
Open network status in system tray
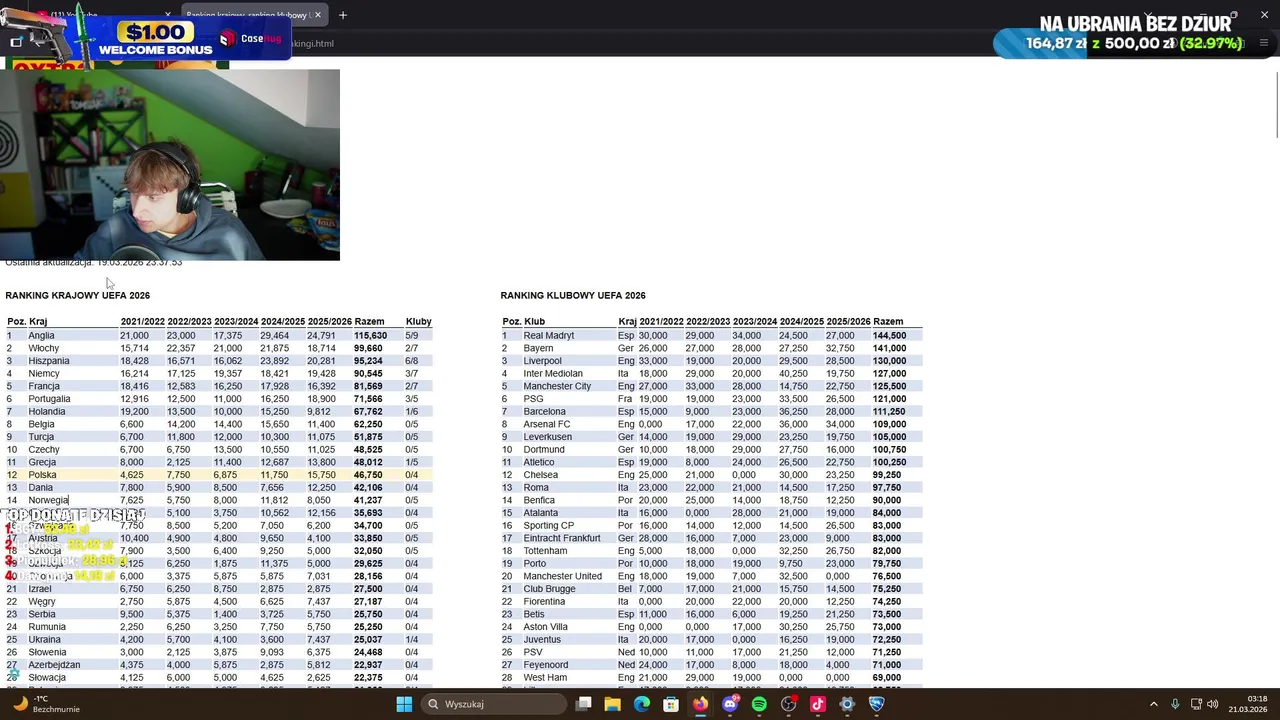coord(1195,704)
